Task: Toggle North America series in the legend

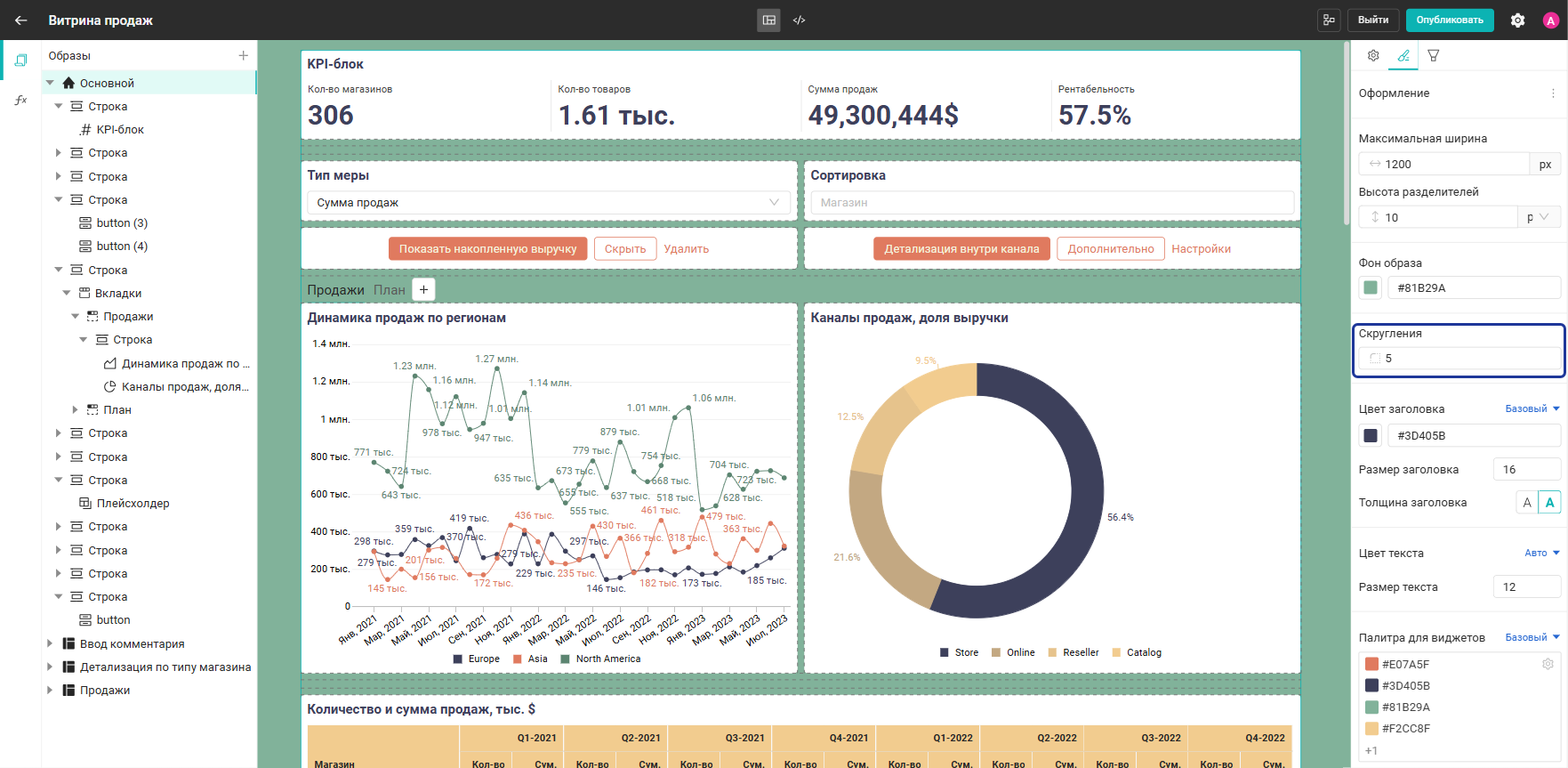Action: (600, 659)
